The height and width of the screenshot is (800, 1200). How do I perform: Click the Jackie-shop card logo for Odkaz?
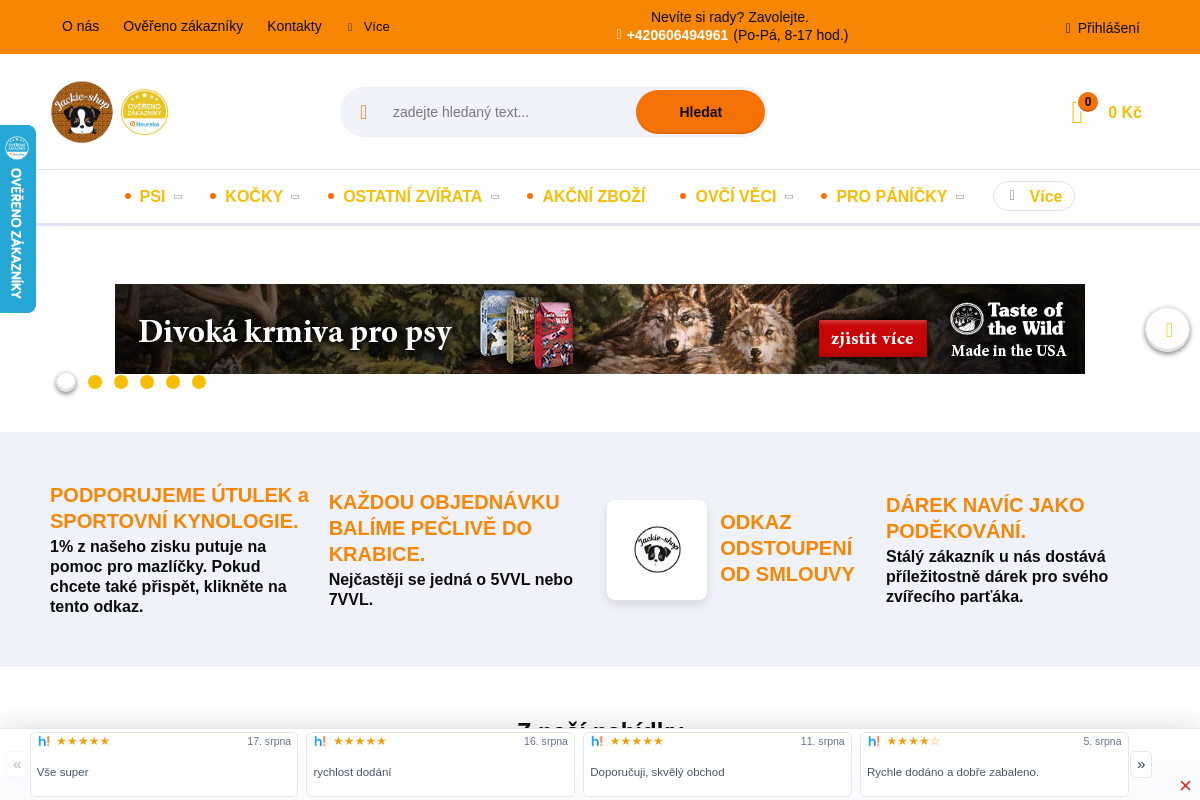pyautogui.click(x=657, y=550)
